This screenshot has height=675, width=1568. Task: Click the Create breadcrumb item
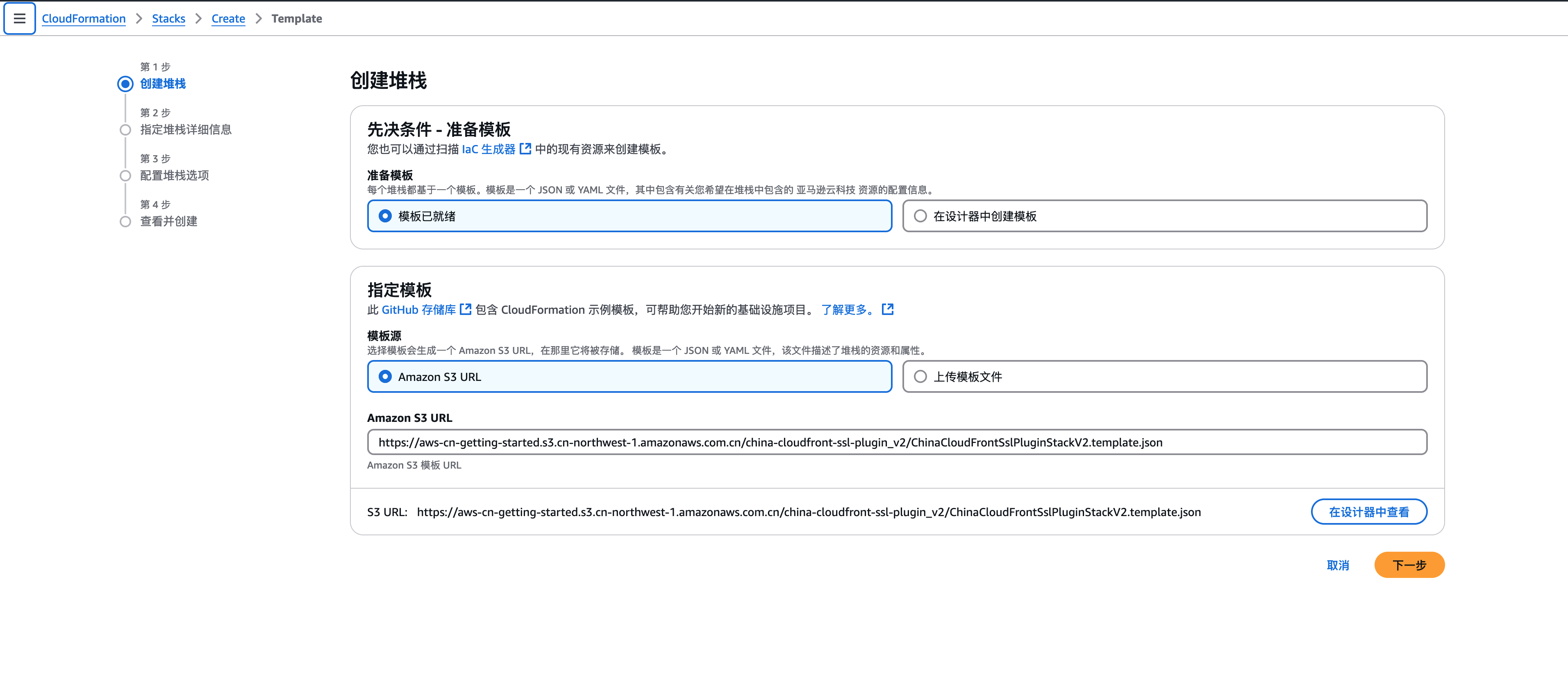coord(227,18)
